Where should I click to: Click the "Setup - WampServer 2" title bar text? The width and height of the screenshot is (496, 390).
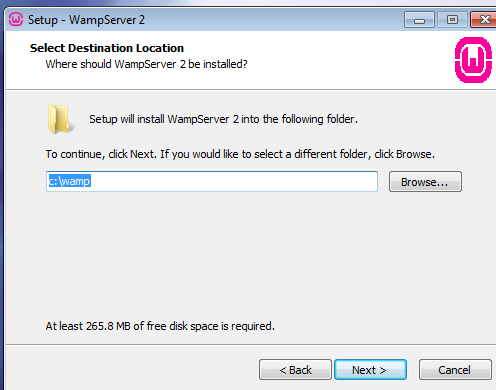[x=86, y=20]
